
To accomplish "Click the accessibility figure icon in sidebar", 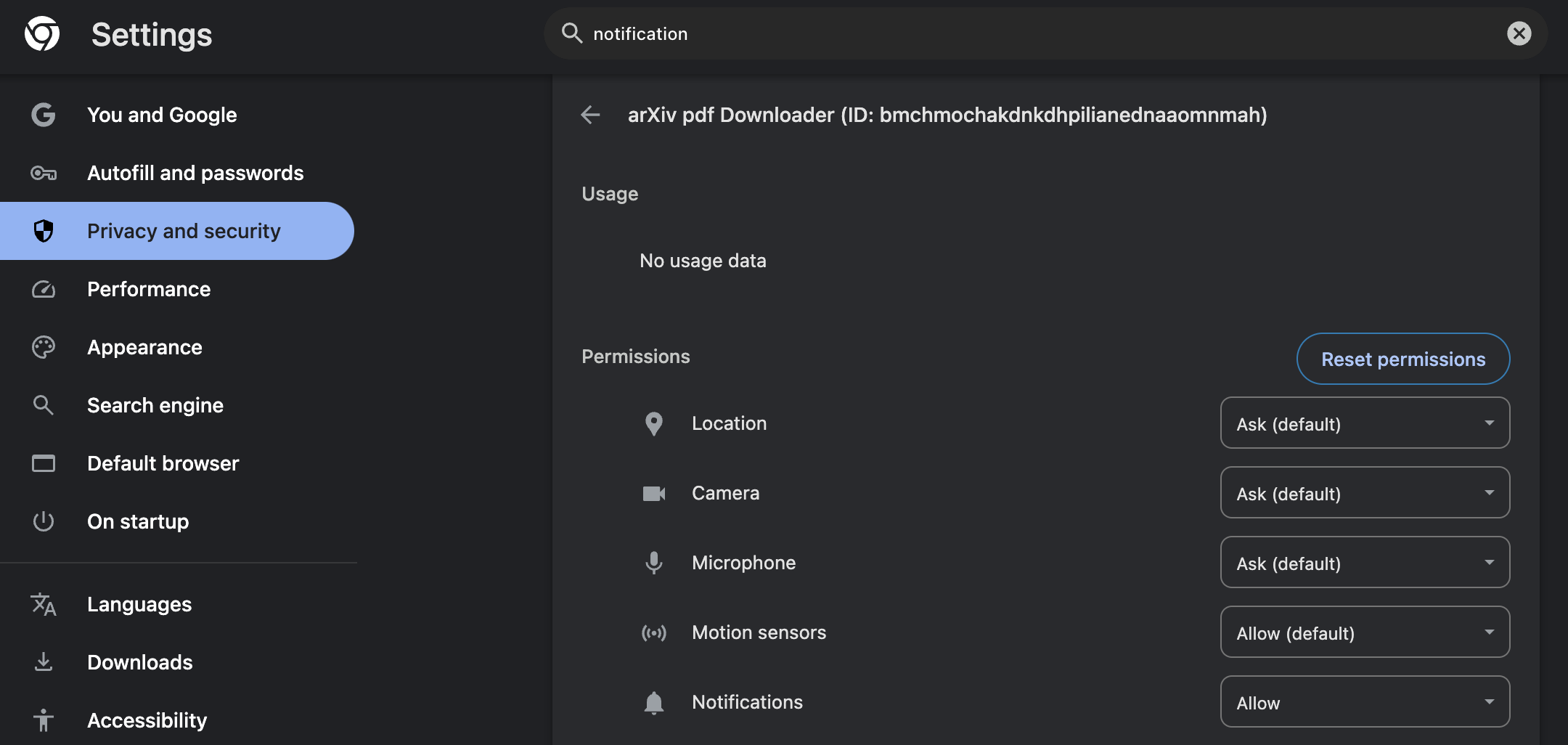I will coord(44,720).
